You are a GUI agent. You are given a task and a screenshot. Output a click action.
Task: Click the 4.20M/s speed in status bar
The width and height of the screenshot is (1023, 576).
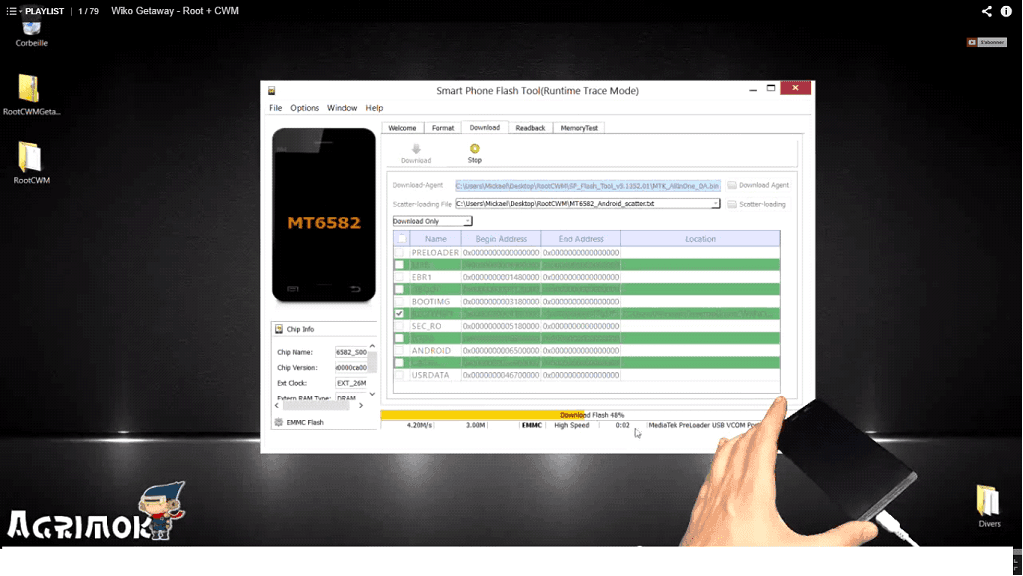click(x=419, y=425)
